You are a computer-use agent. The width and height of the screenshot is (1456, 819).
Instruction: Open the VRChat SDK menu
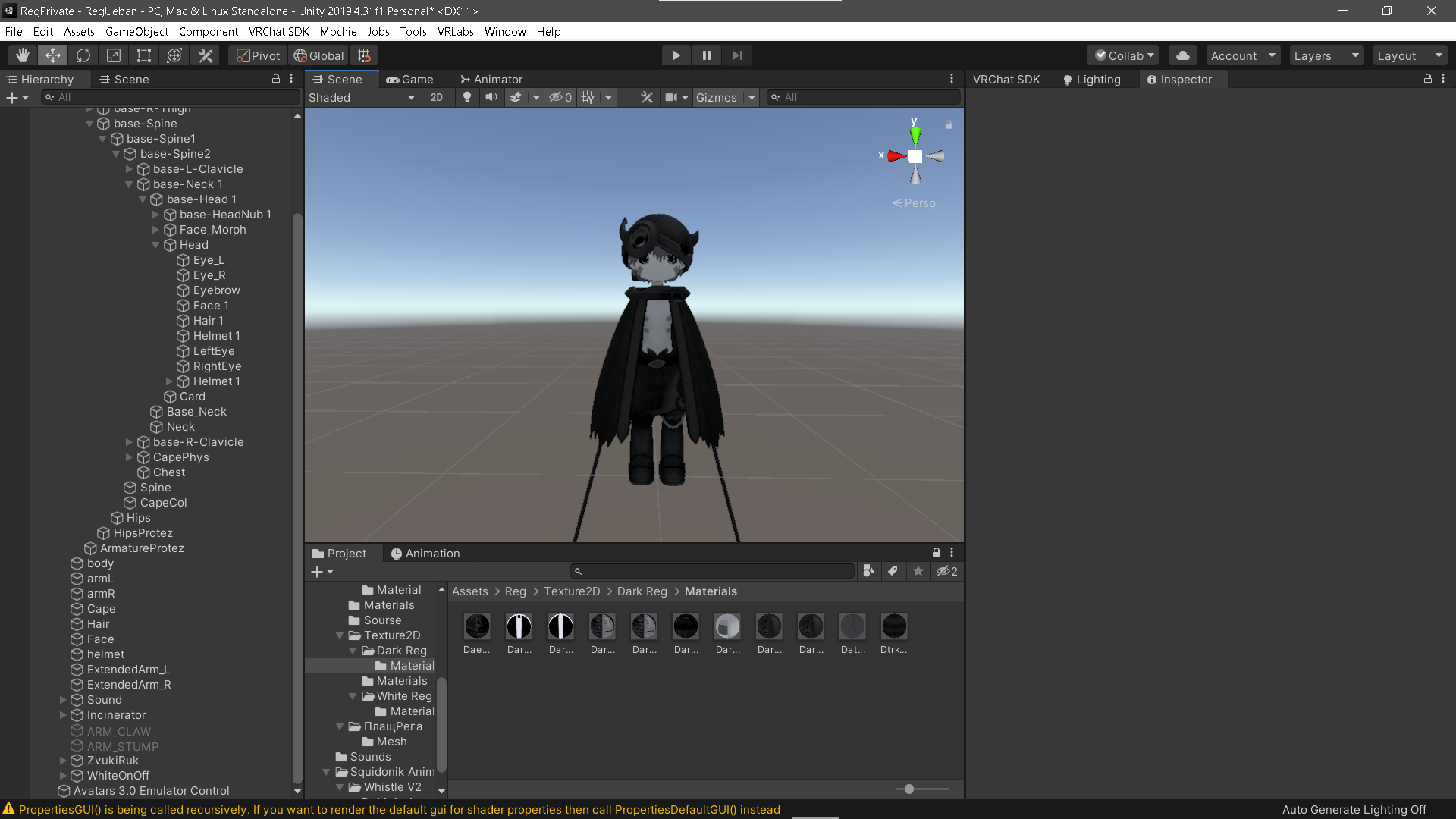[x=278, y=32]
